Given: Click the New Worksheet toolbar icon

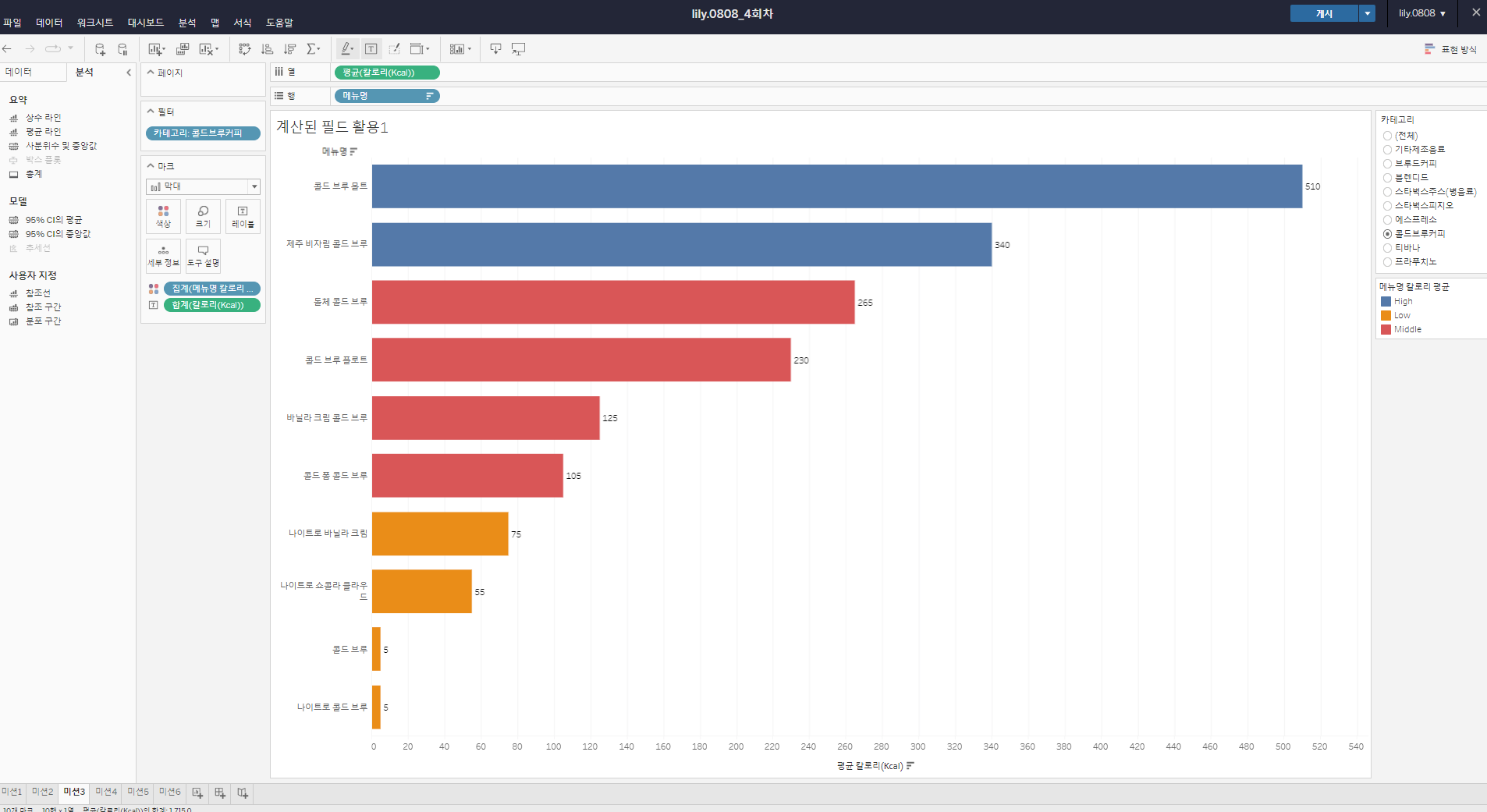Looking at the screenshot, I should click(156, 49).
